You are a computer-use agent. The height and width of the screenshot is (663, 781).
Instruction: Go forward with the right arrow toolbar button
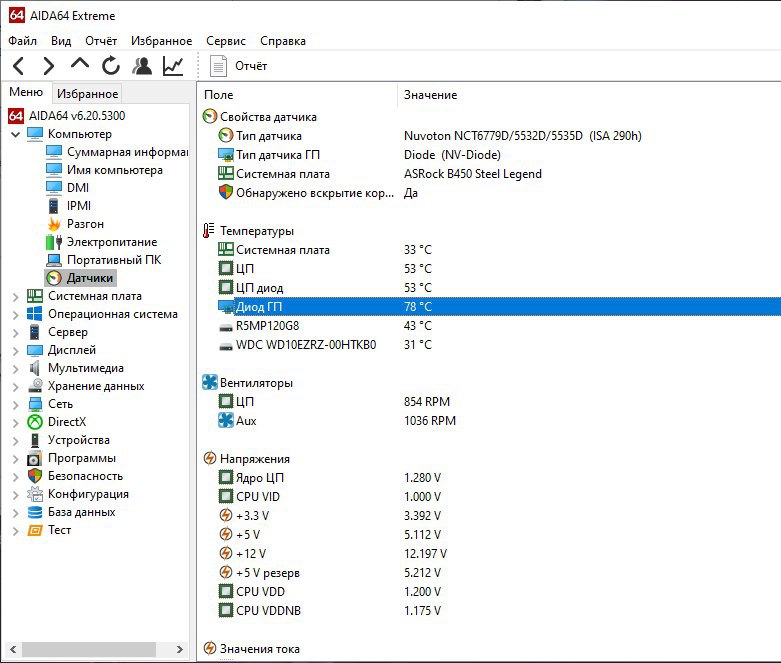48,66
